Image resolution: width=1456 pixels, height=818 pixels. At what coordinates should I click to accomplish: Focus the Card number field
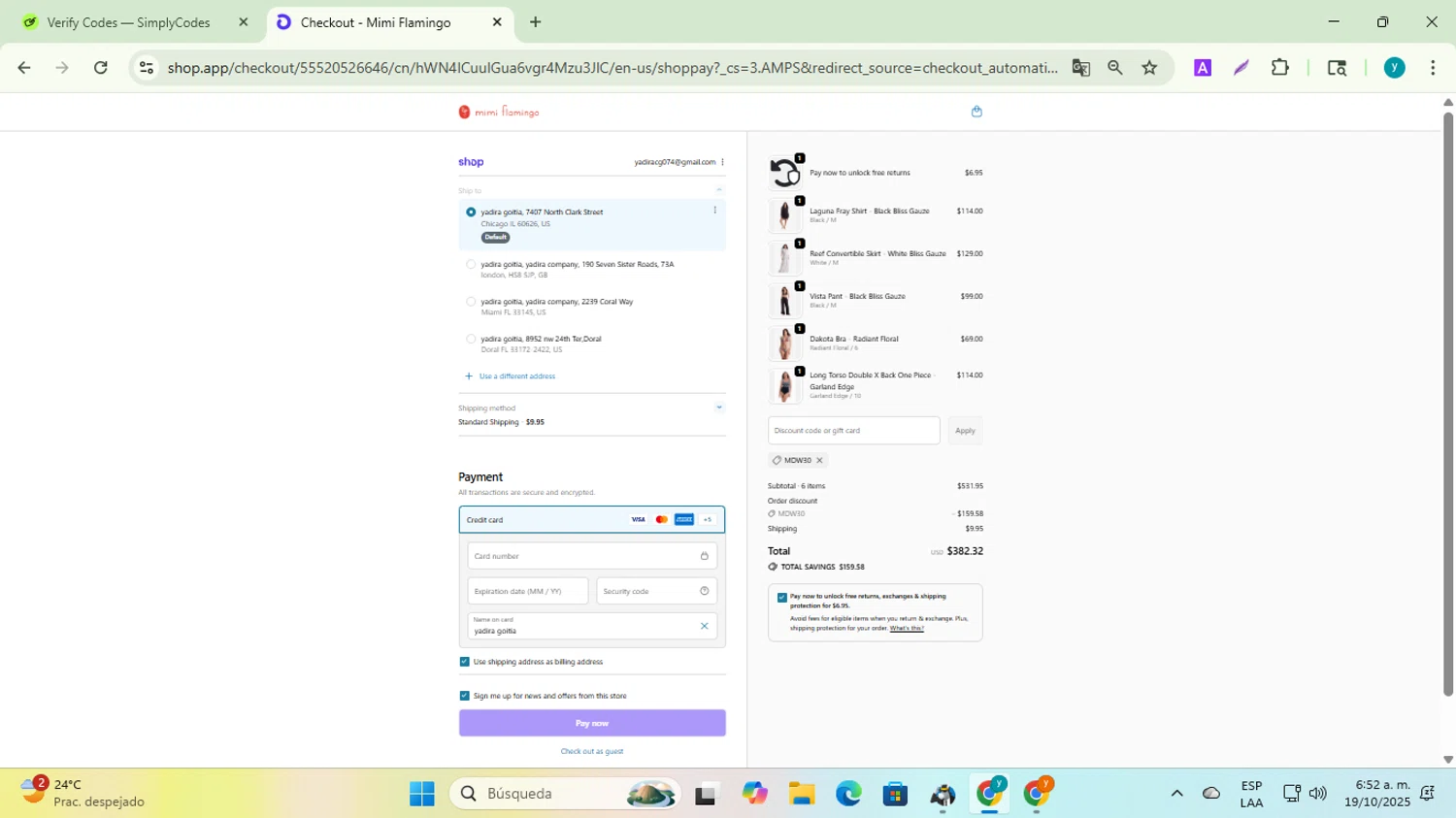click(592, 556)
